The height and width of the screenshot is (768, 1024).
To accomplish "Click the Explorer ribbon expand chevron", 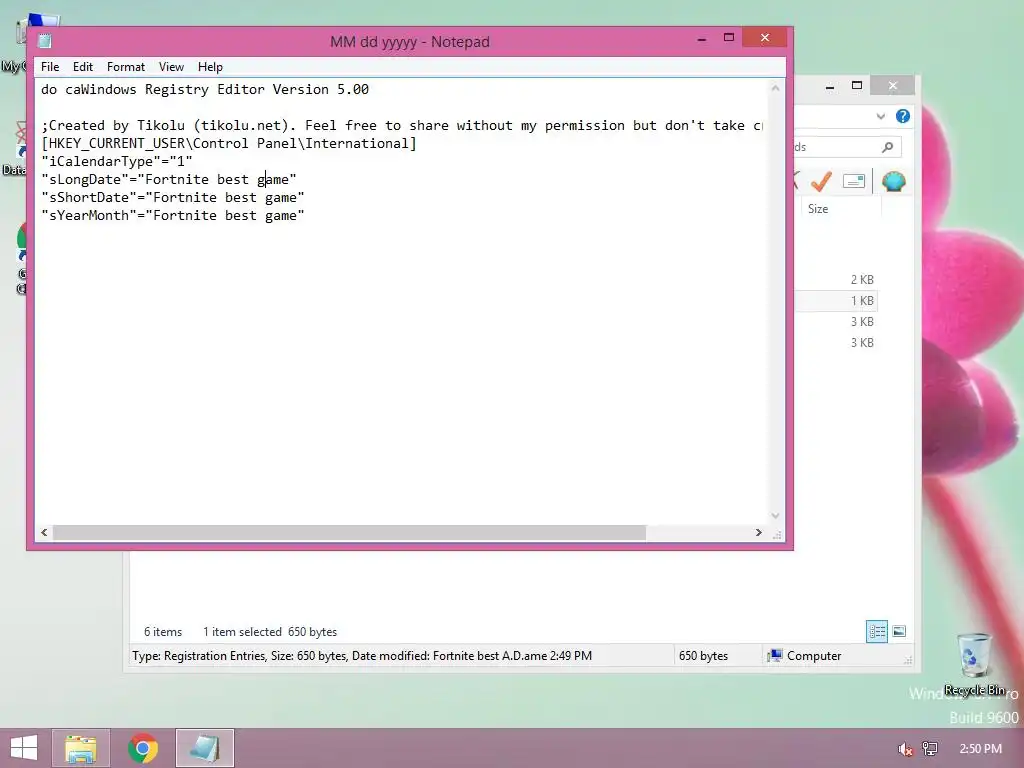I will pyautogui.click(x=880, y=116).
